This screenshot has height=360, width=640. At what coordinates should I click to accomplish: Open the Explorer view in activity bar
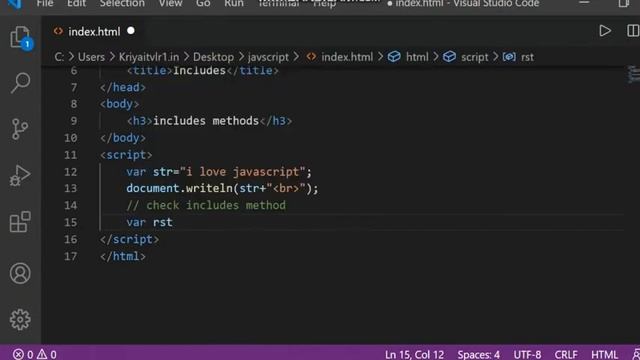click(x=20, y=38)
